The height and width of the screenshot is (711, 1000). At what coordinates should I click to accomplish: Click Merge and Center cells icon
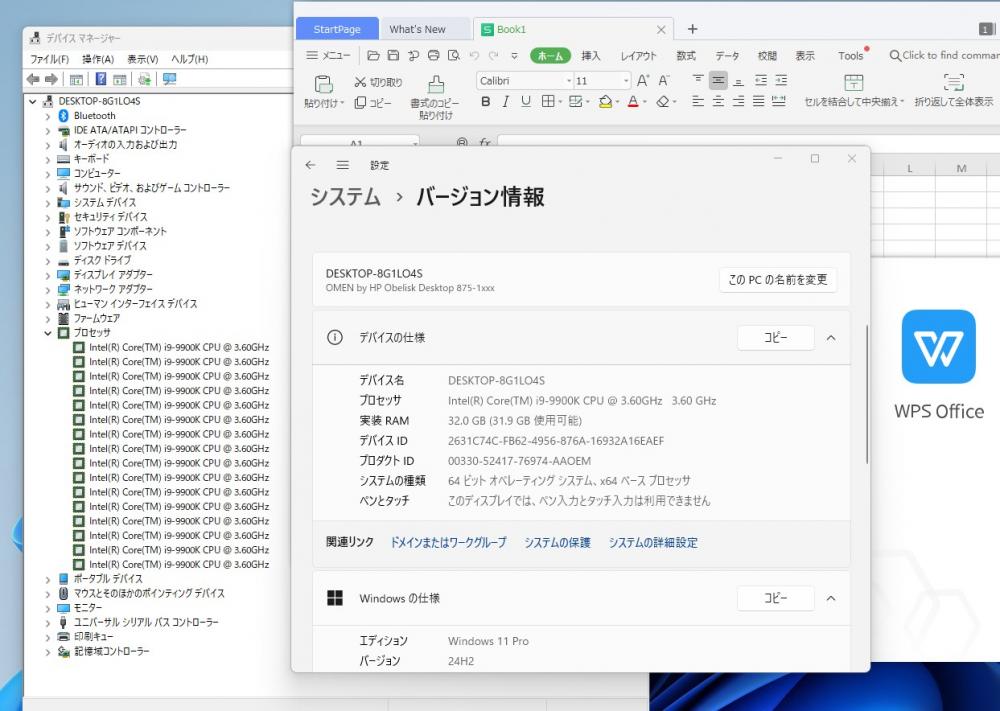click(x=853, y=82)
